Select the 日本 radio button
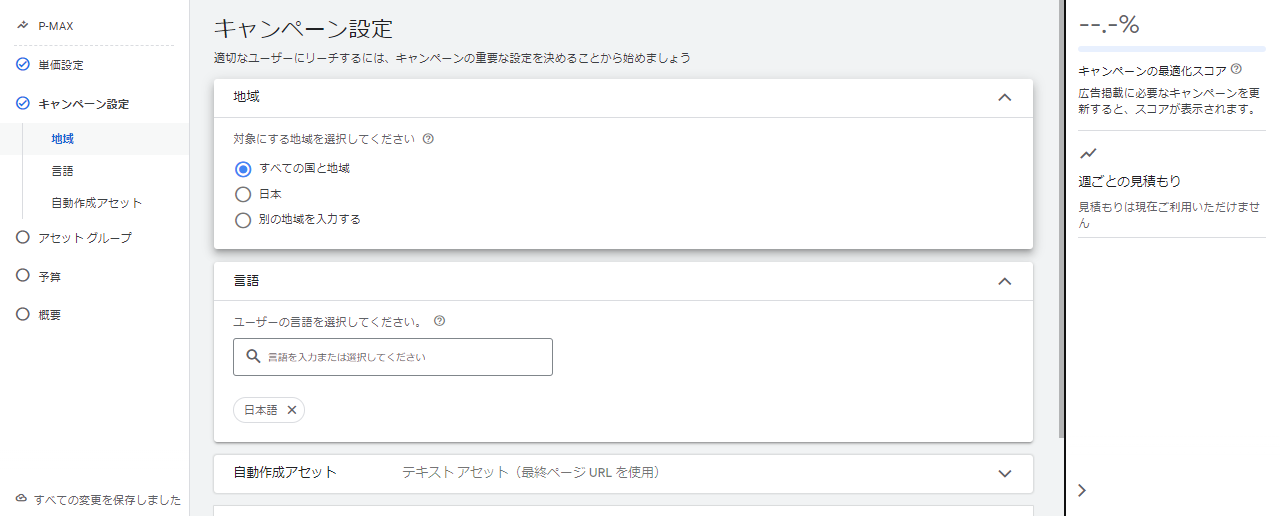 242,194
